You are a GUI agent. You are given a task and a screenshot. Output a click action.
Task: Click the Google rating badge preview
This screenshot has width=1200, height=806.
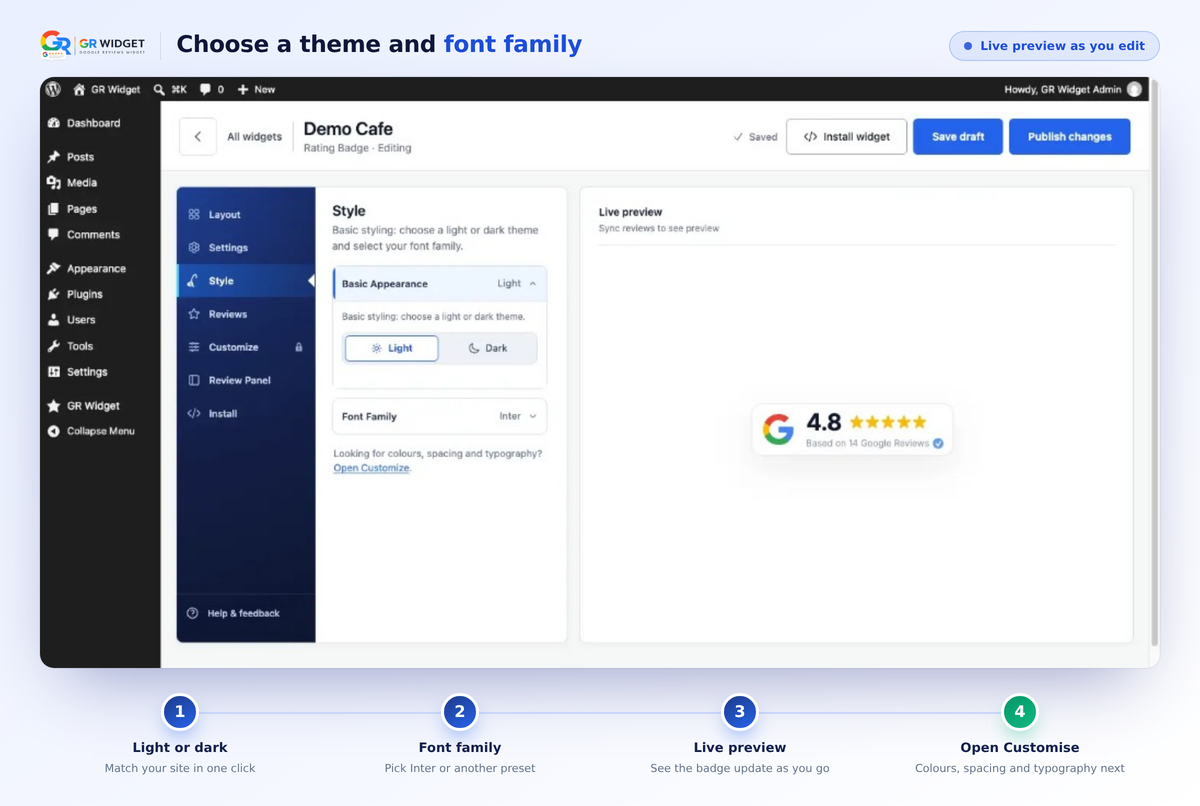852,429
